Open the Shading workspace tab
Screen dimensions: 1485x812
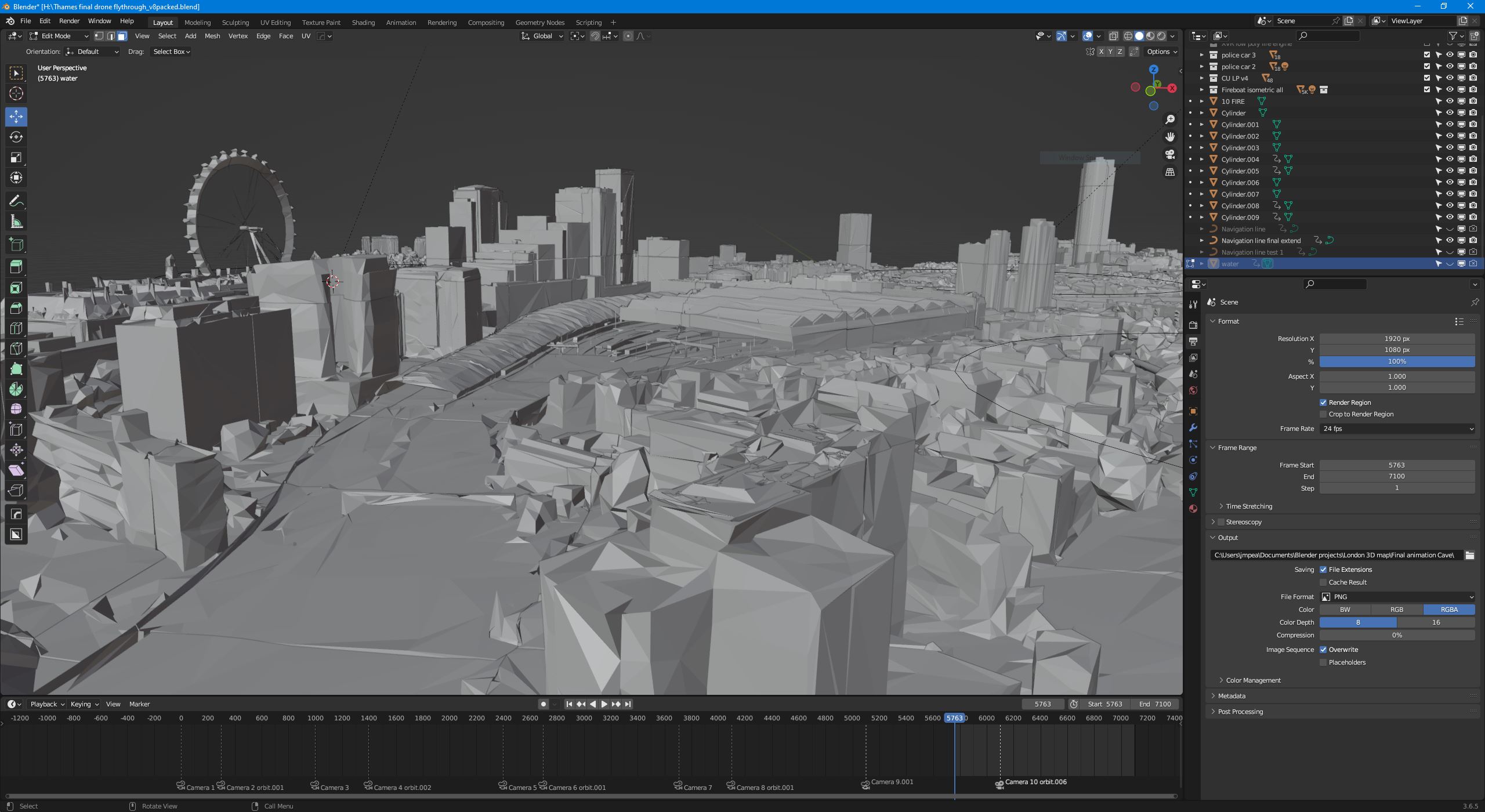click(x=363, y=23)
